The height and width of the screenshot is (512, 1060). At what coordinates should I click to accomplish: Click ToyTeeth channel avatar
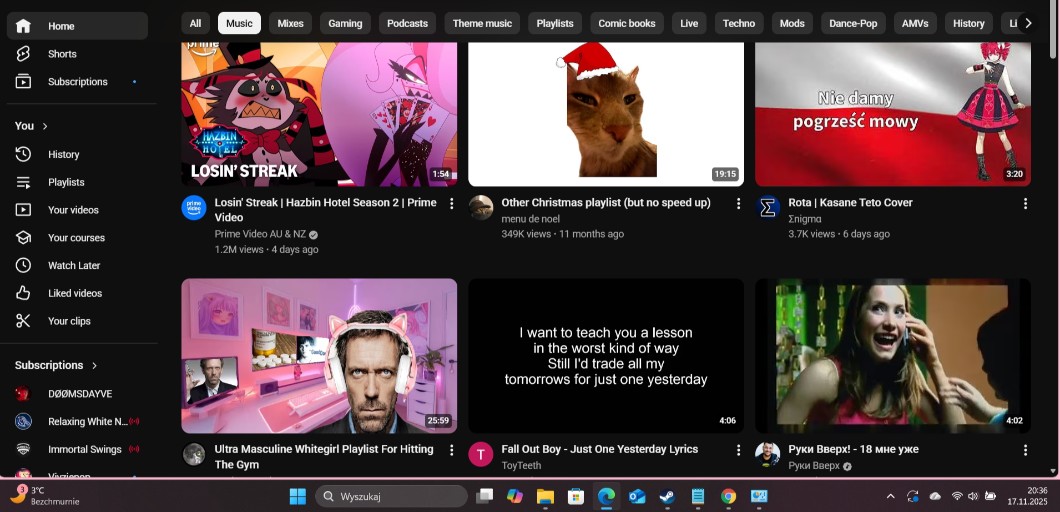(x=481, y=454)
